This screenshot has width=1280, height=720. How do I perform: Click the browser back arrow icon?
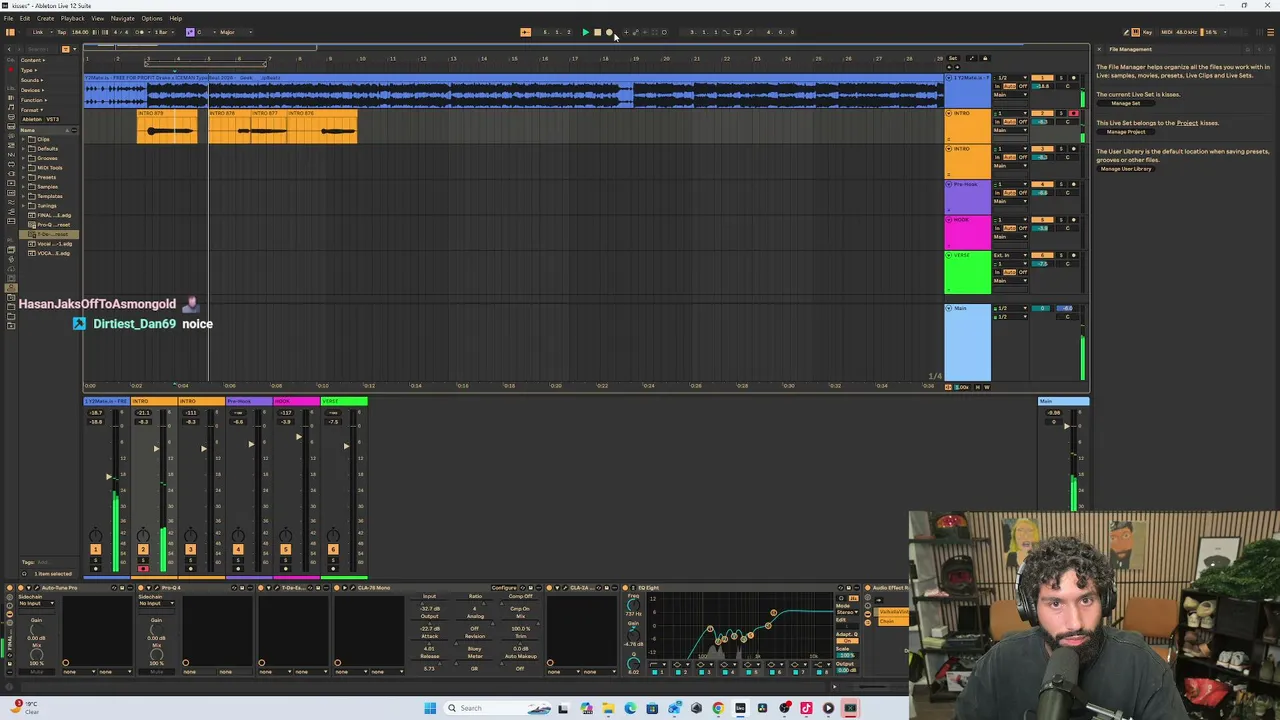pos(8,49)
